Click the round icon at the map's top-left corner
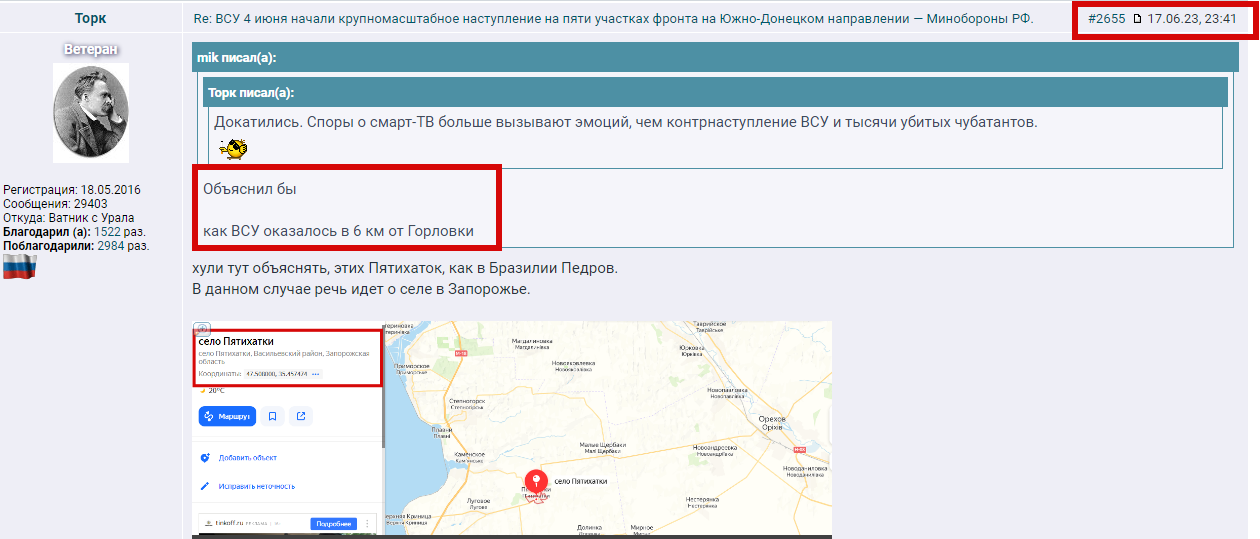 (x=202, y=328)
